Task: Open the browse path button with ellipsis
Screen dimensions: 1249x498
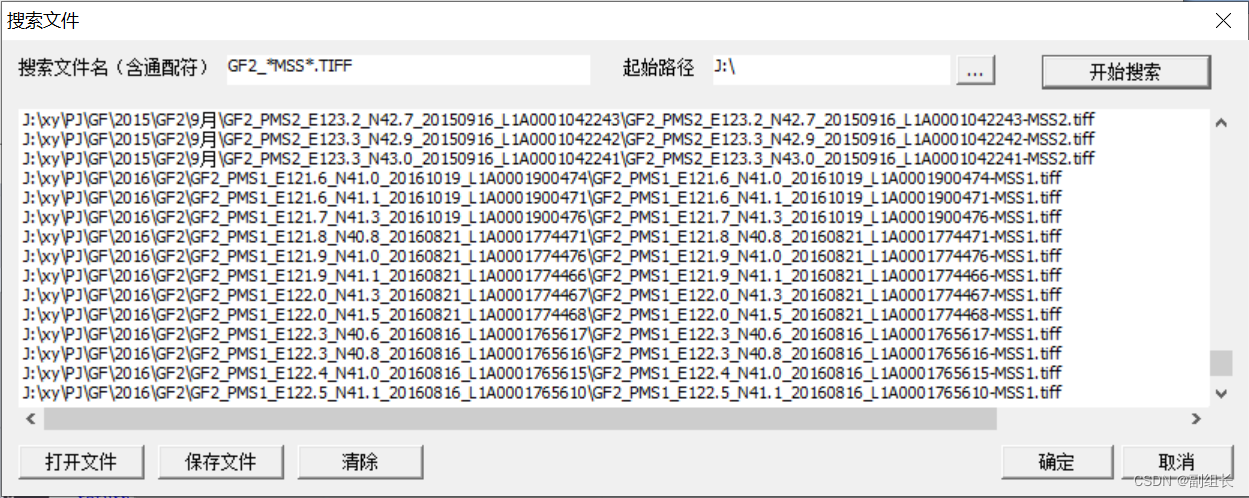Action: point(976,70)
